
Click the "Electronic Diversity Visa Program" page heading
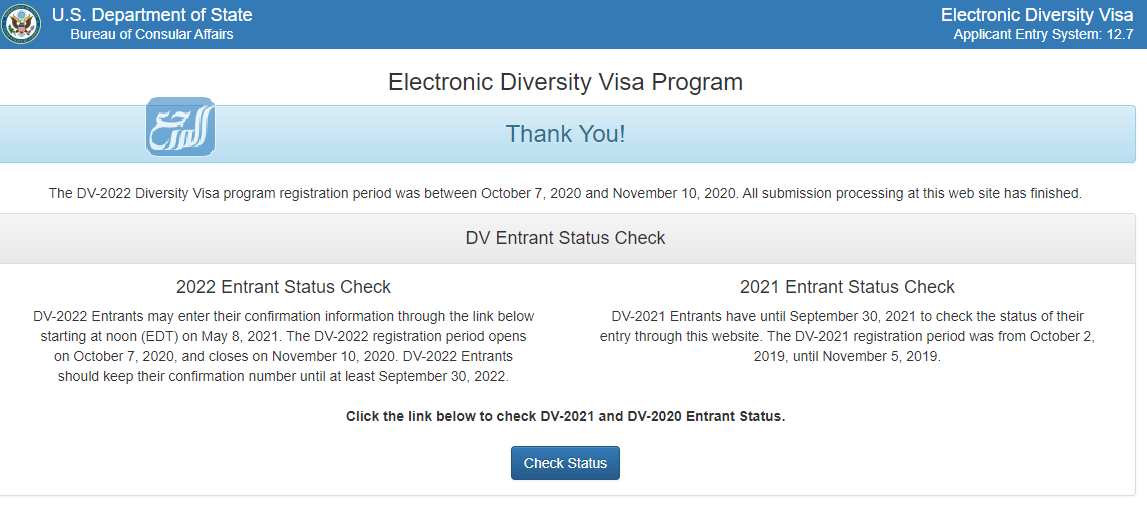click(565, 82)
